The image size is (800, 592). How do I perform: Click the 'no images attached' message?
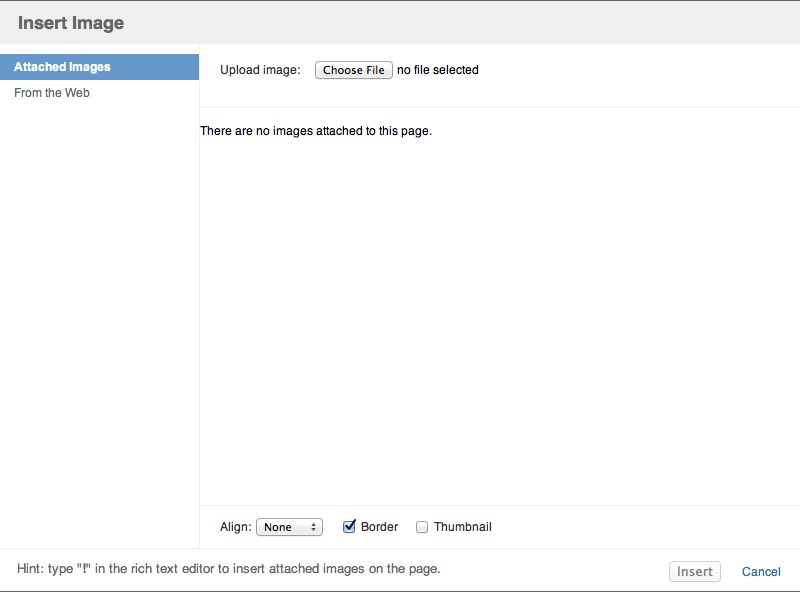316,131
